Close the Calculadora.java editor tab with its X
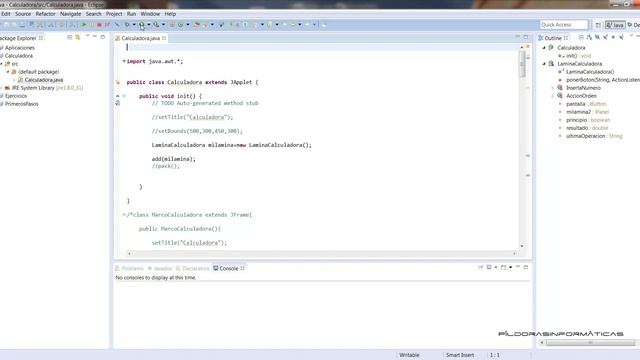Screen dimensions: 640x360 (164, 38)
